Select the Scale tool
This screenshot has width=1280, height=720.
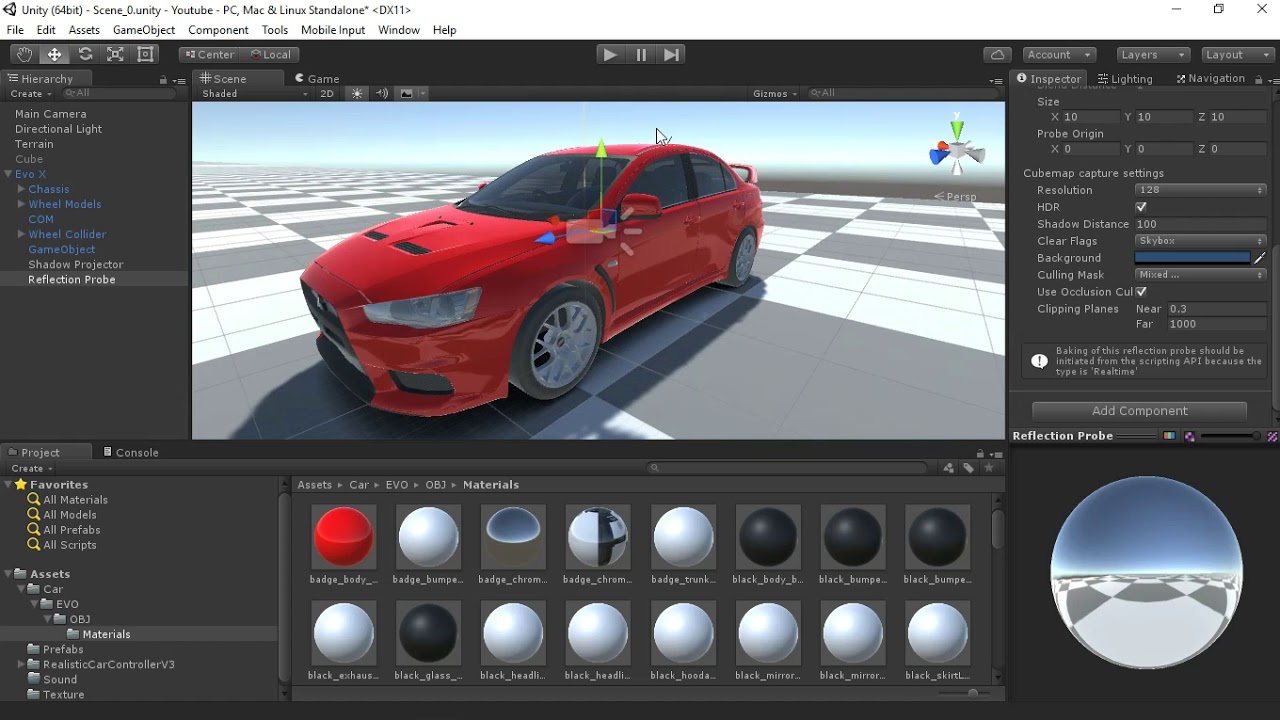click(115, 55)
